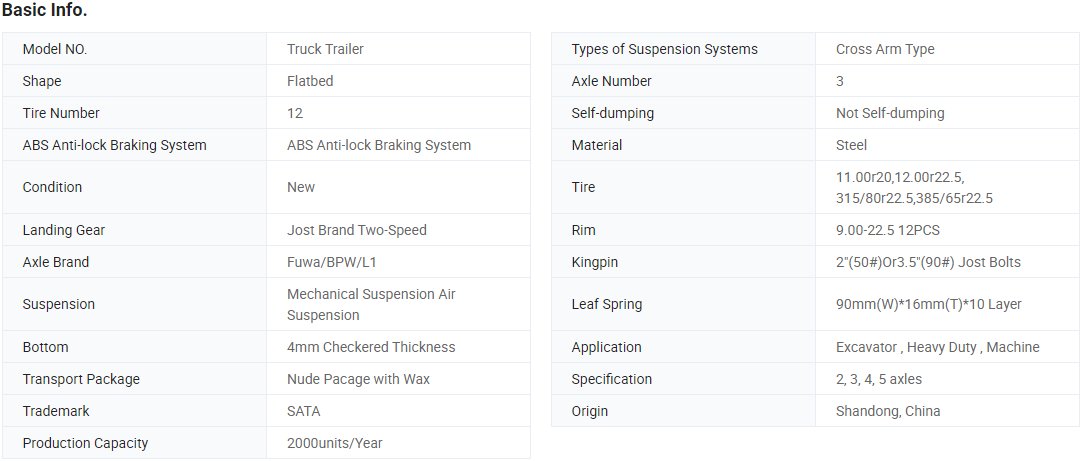Select the Model NO. label cell
The height and width of the screenshot is (461, 1084).
(x=135, y=49)
